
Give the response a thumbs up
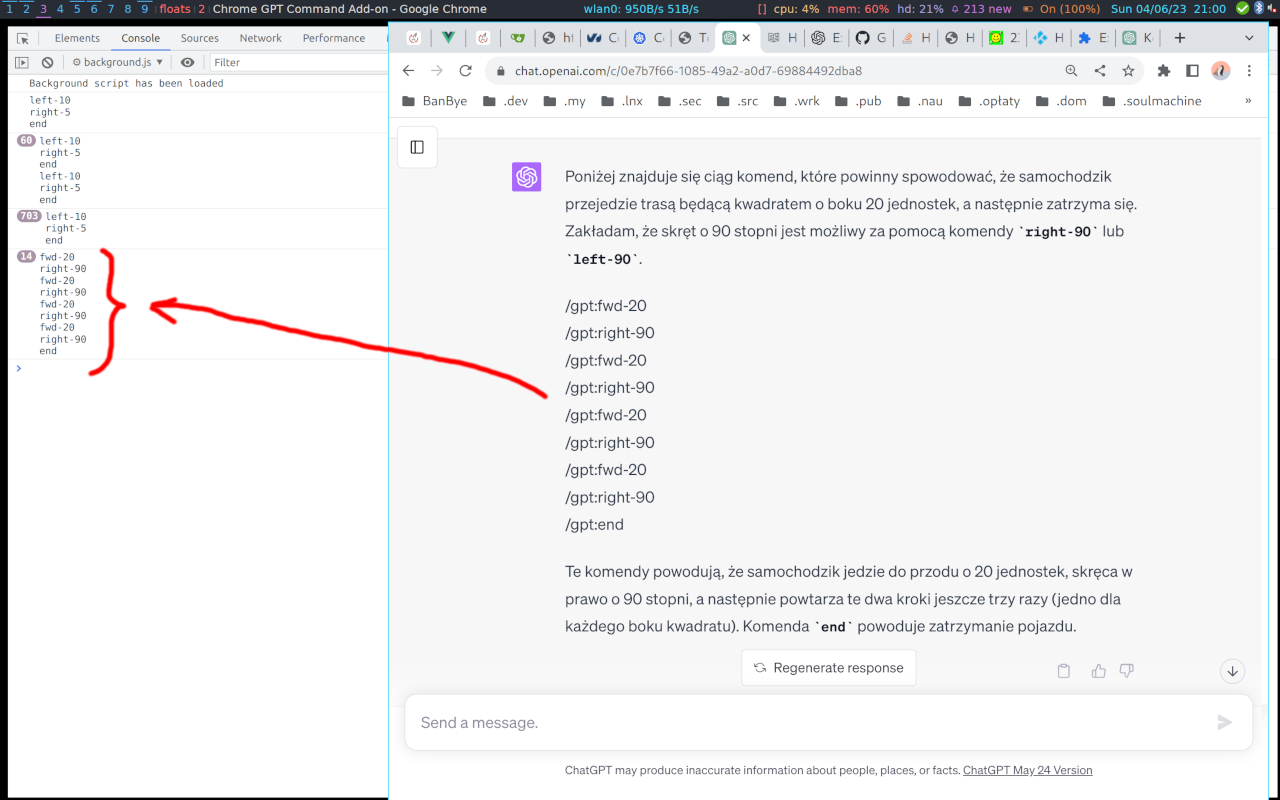click(1099, 671)
